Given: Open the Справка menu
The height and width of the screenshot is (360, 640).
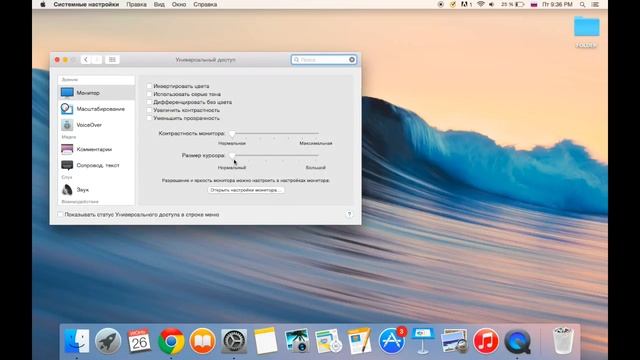Looking at the screenshot, I should click(x=205, y=4).
